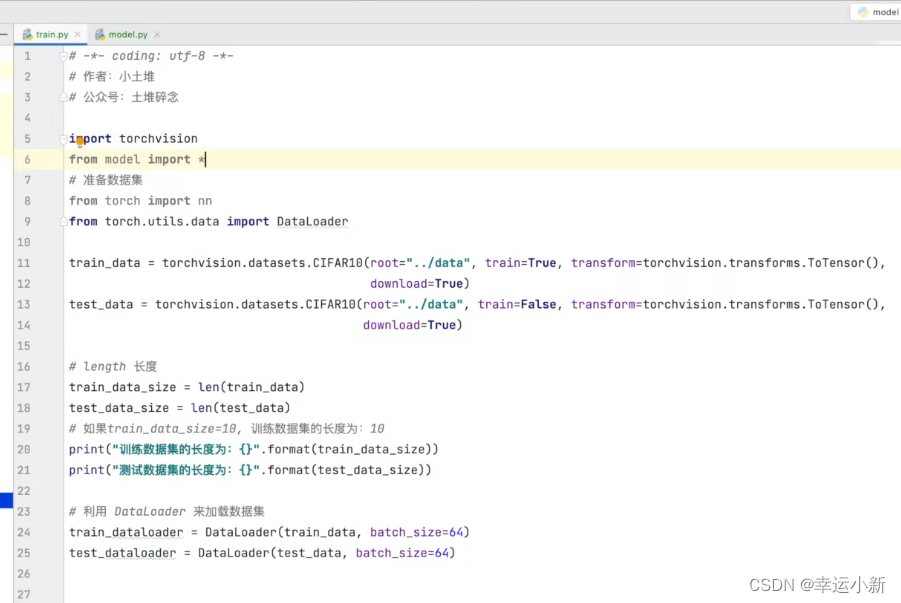901x603 pixels.
Task: Close the train.py tab
Action: coord(78,35)
